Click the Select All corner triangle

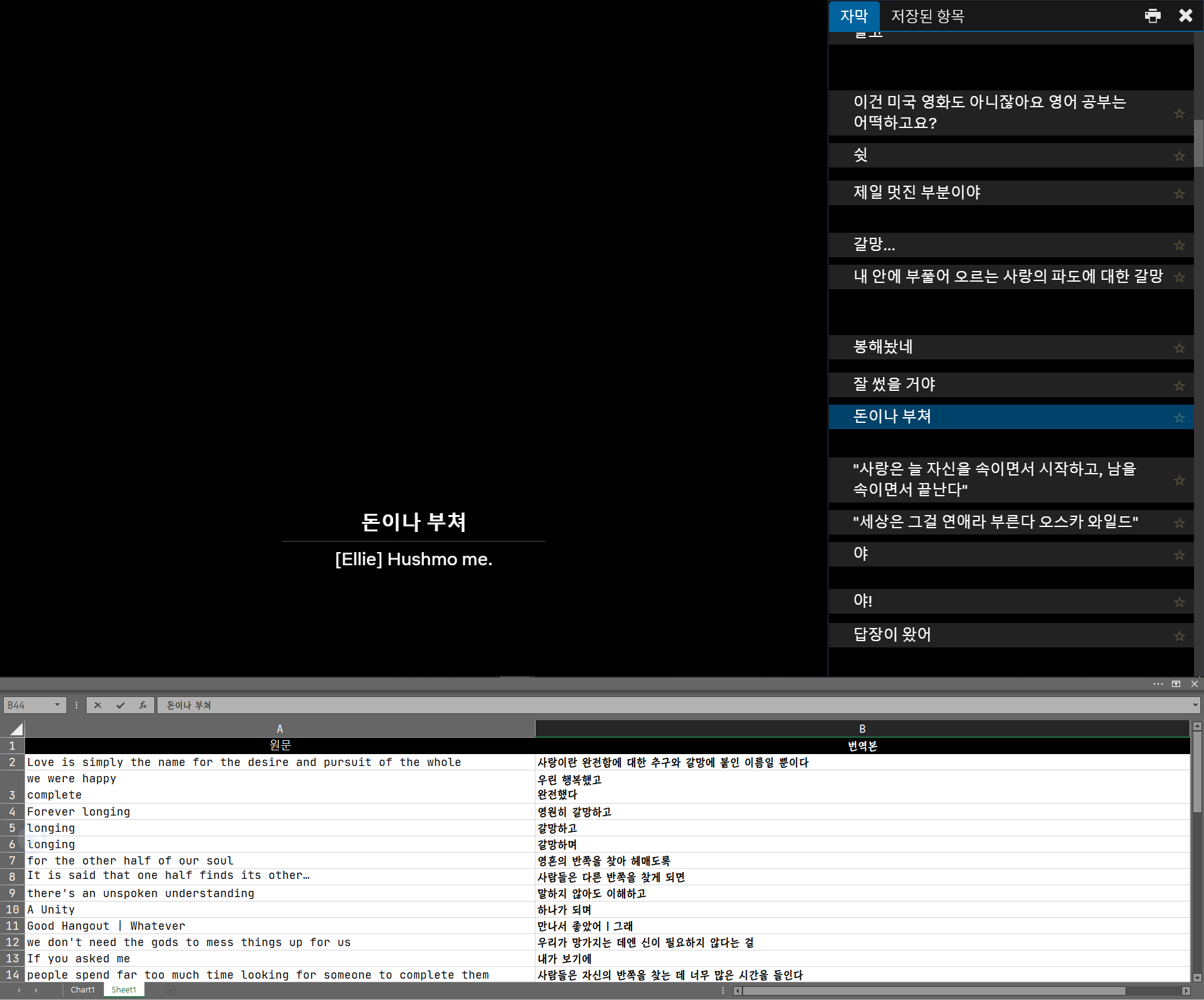pyautogui.click(x=16, y=729)
